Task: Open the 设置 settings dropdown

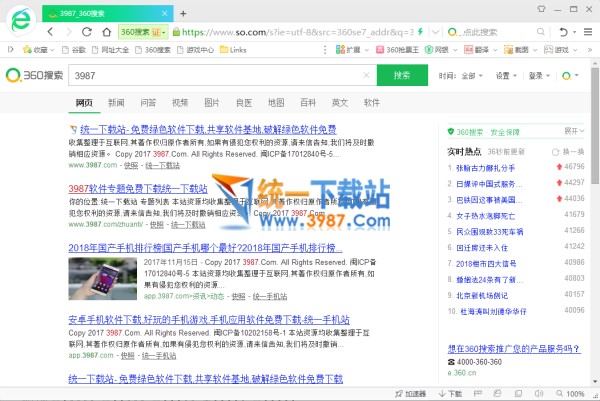Action: click(506, 76)
